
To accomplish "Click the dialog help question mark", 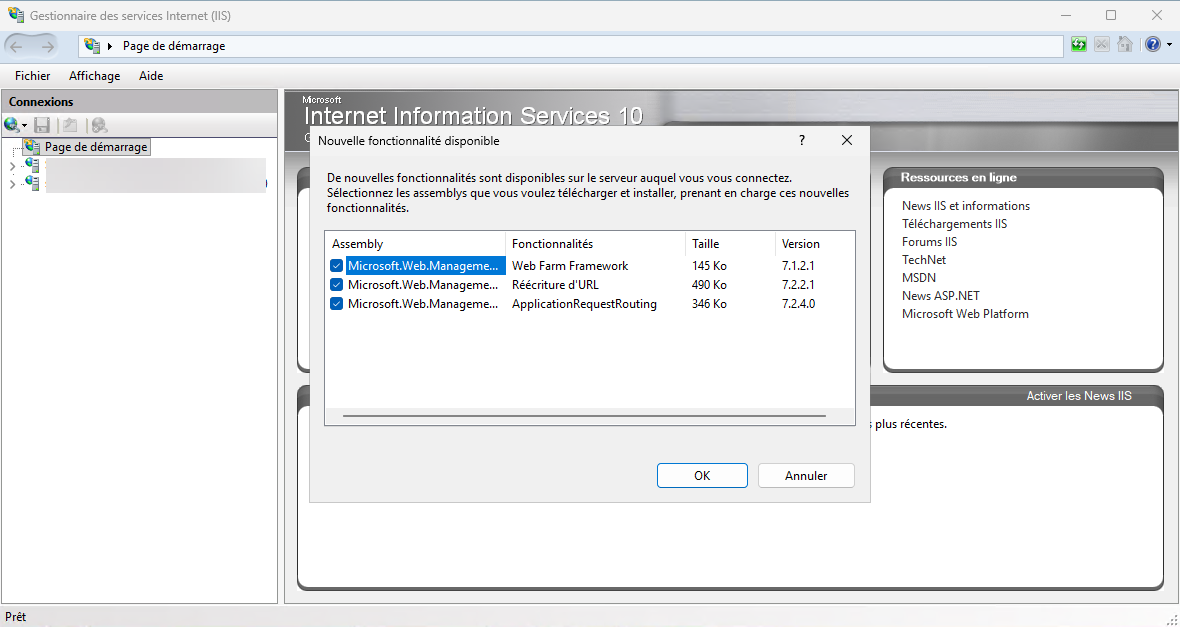I will point(802,141).
